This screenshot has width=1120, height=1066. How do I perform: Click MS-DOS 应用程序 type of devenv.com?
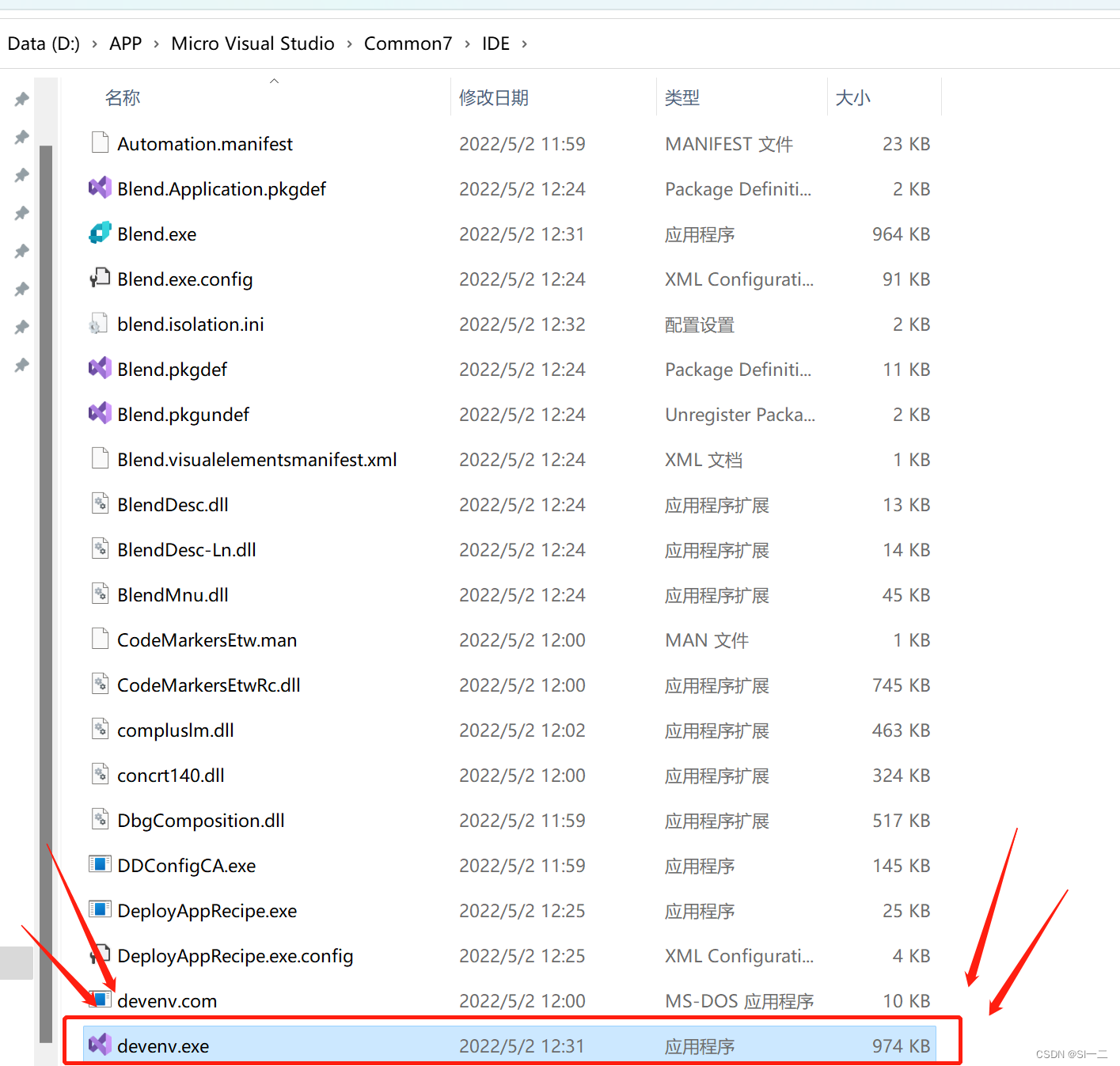(739, 1001)
